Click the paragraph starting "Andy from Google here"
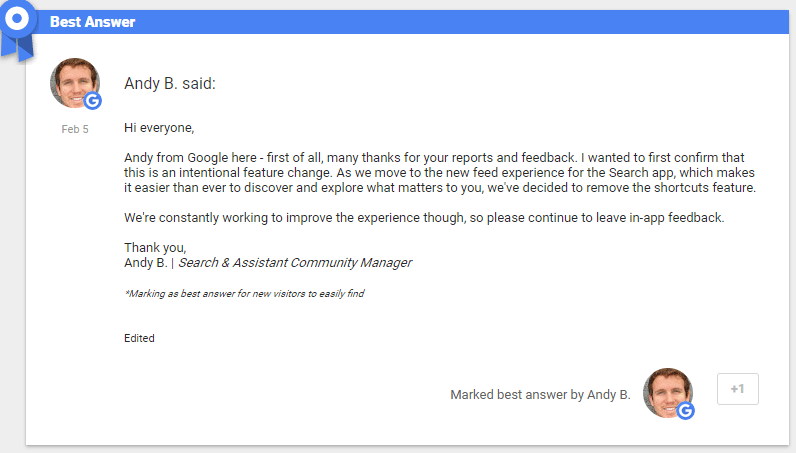The height and width of the screenshot is (453, 796). coord(440,173)
